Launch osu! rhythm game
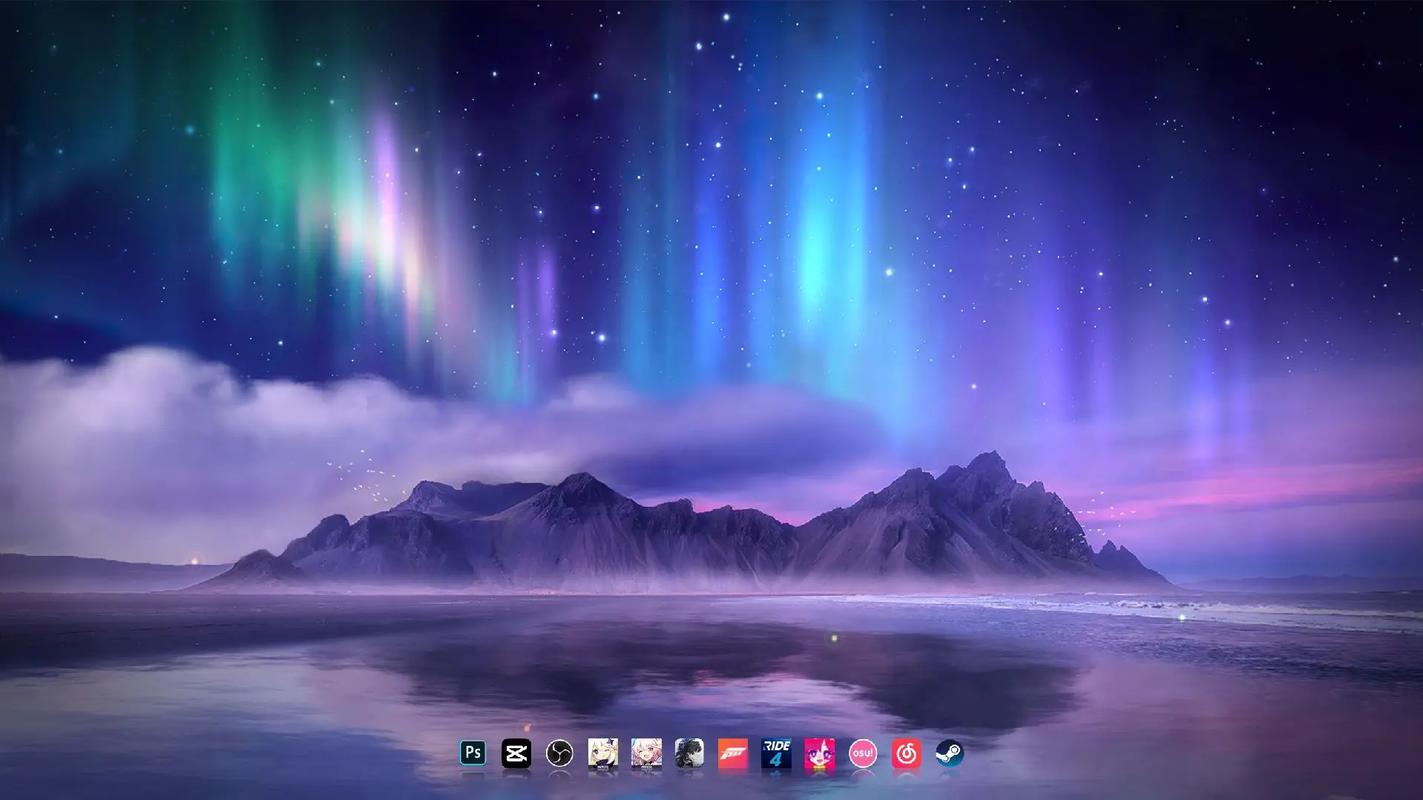This screenshot has height=800, width=1423. pos(863,753)
